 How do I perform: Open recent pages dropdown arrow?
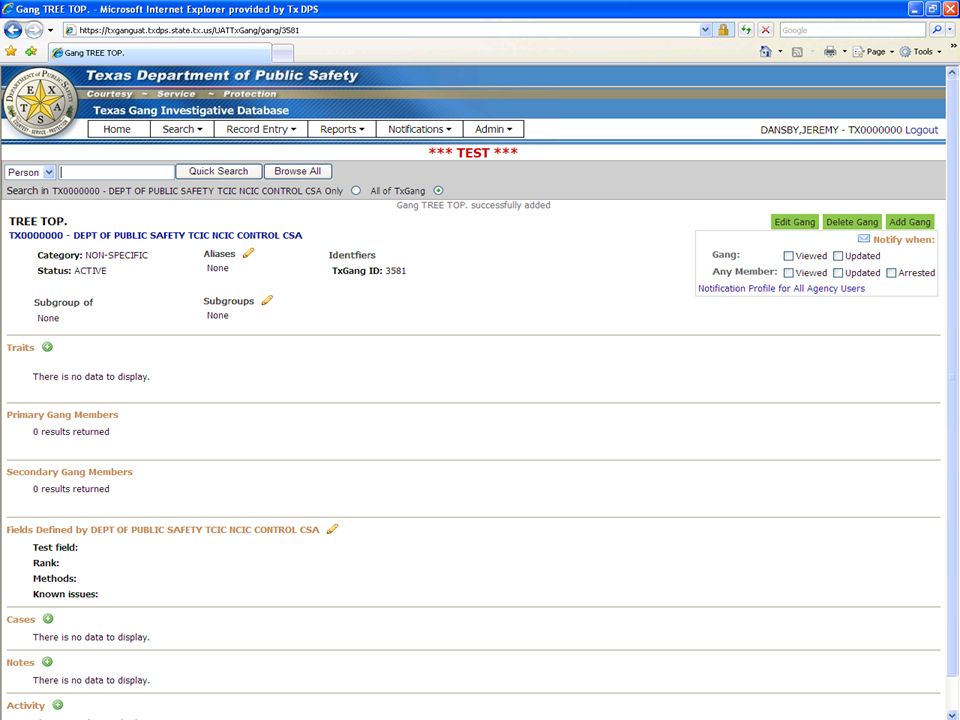[50, 30]
